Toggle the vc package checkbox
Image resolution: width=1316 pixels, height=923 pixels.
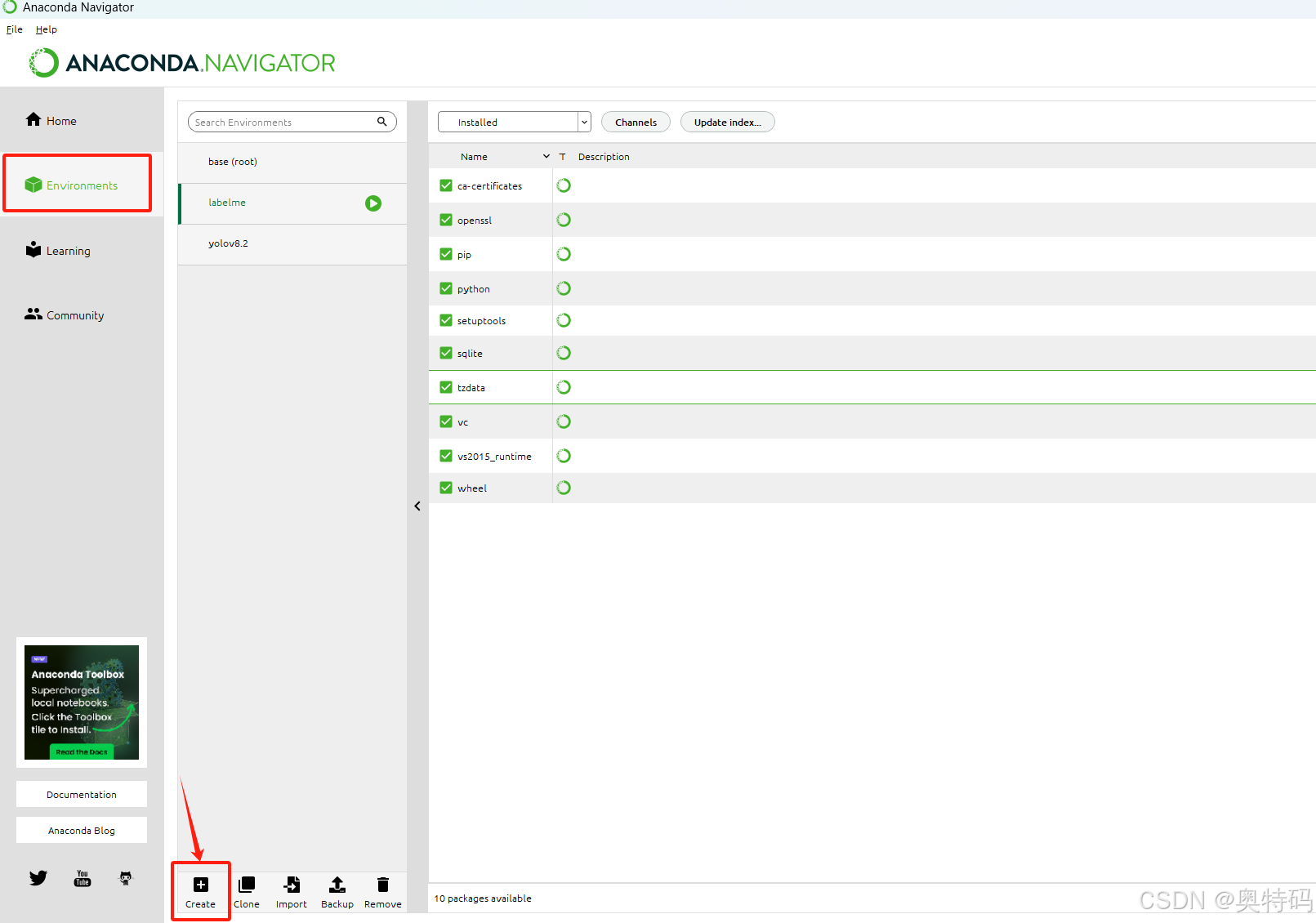446,421
